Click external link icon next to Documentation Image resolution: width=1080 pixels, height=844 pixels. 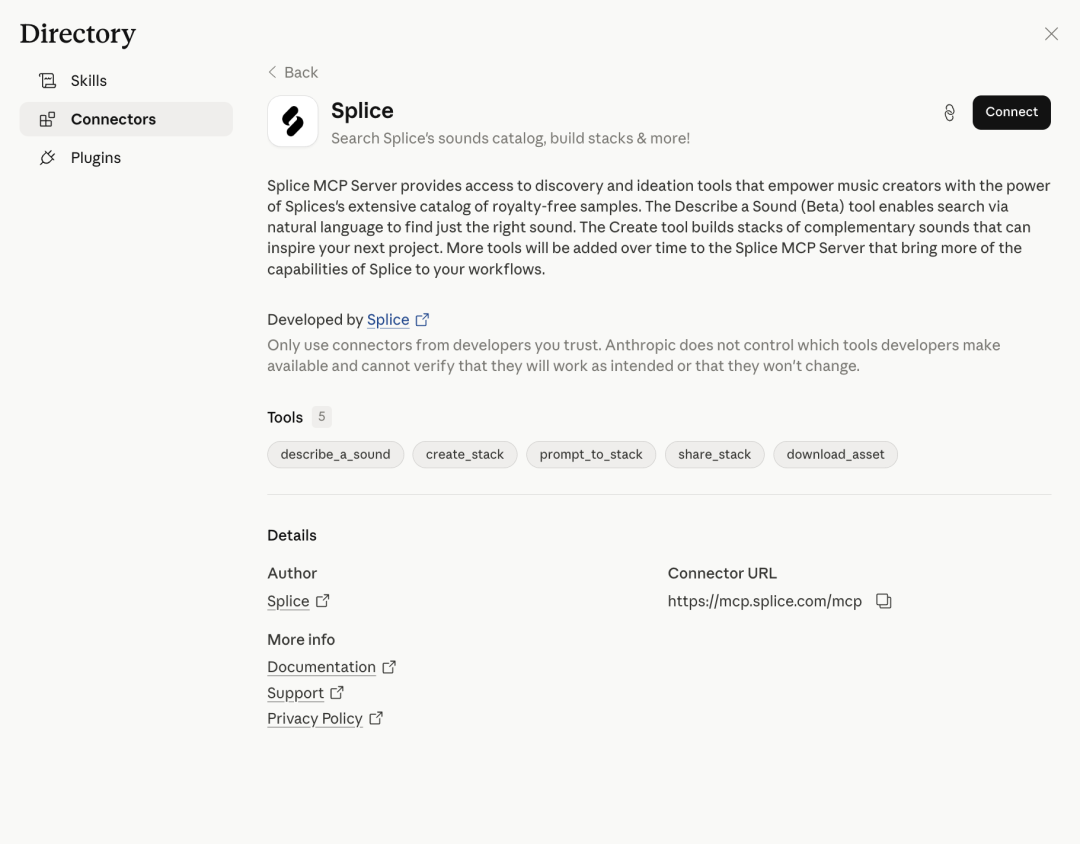389,667
